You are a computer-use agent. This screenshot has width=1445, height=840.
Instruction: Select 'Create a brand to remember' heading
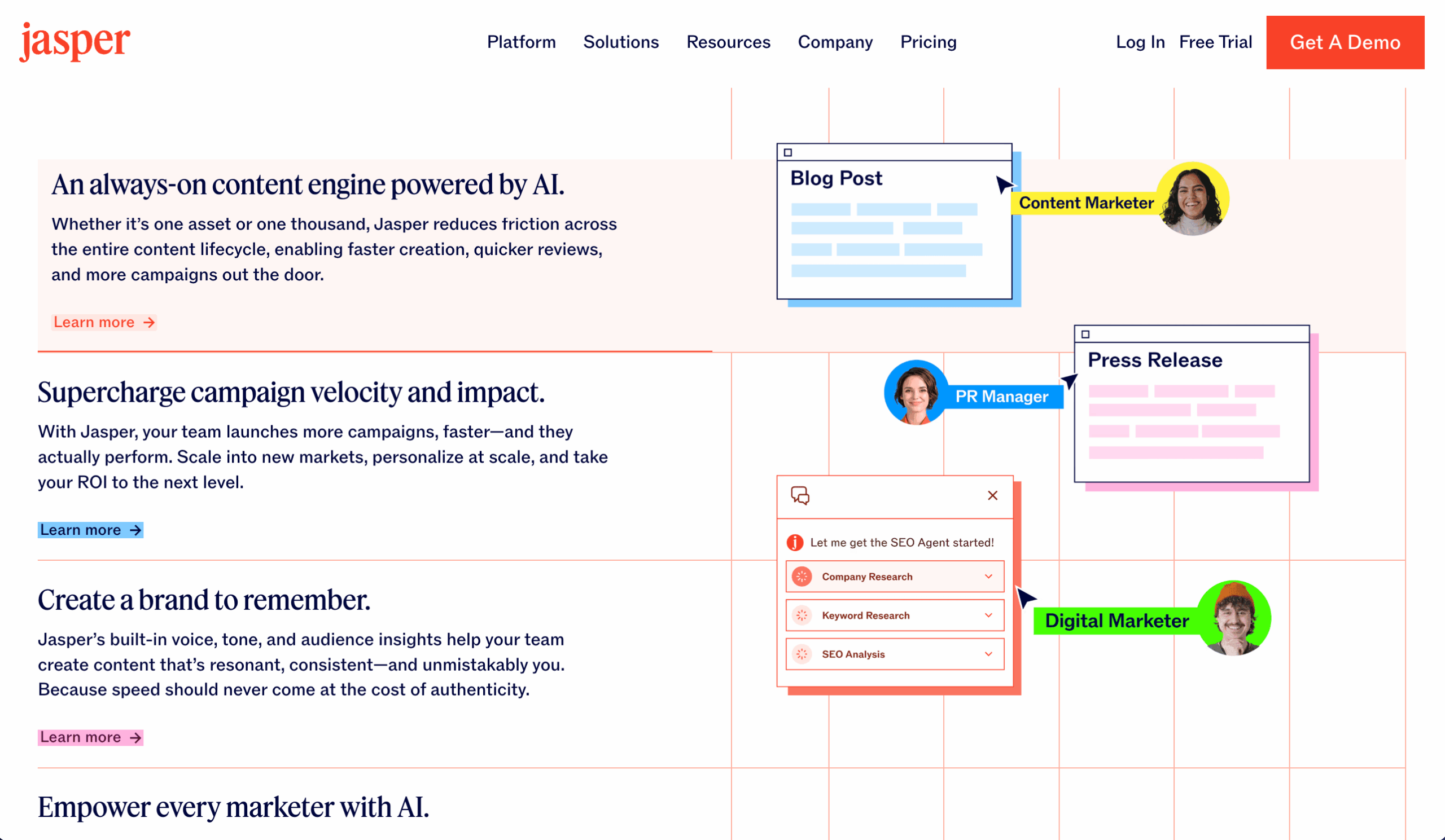pyautogui.click(x=204, y=600)
